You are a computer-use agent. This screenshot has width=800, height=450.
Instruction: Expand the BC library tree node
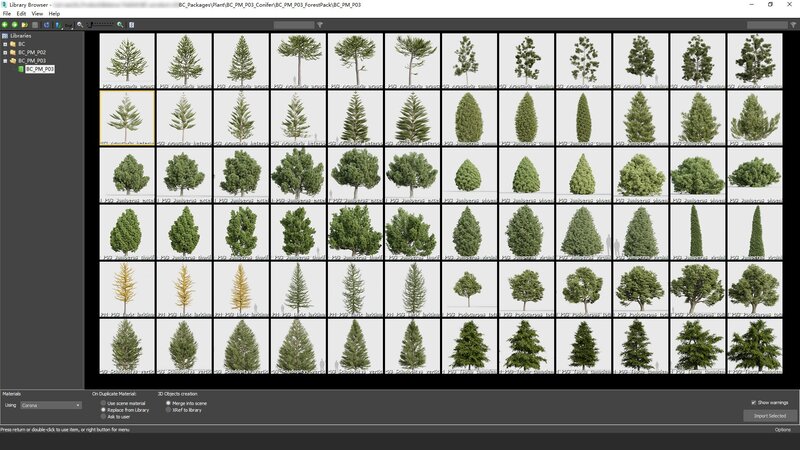click(x=5, y=44)
